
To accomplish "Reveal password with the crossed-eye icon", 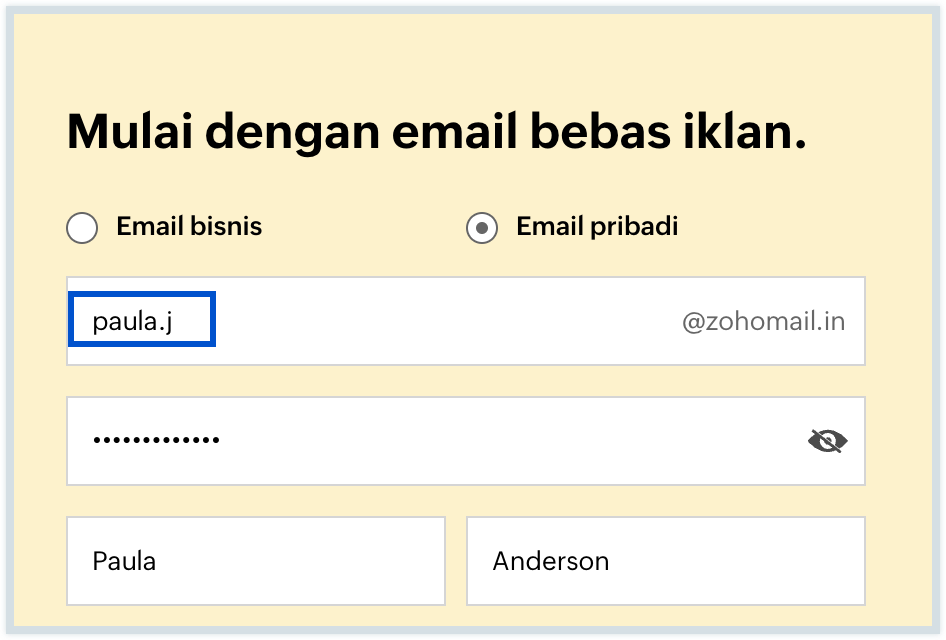I will coord(827,441).
